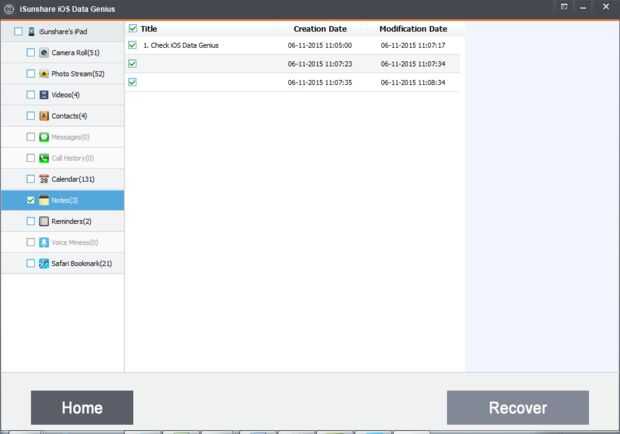Uncheck the note created at 11:07:35

coord(132,82)
